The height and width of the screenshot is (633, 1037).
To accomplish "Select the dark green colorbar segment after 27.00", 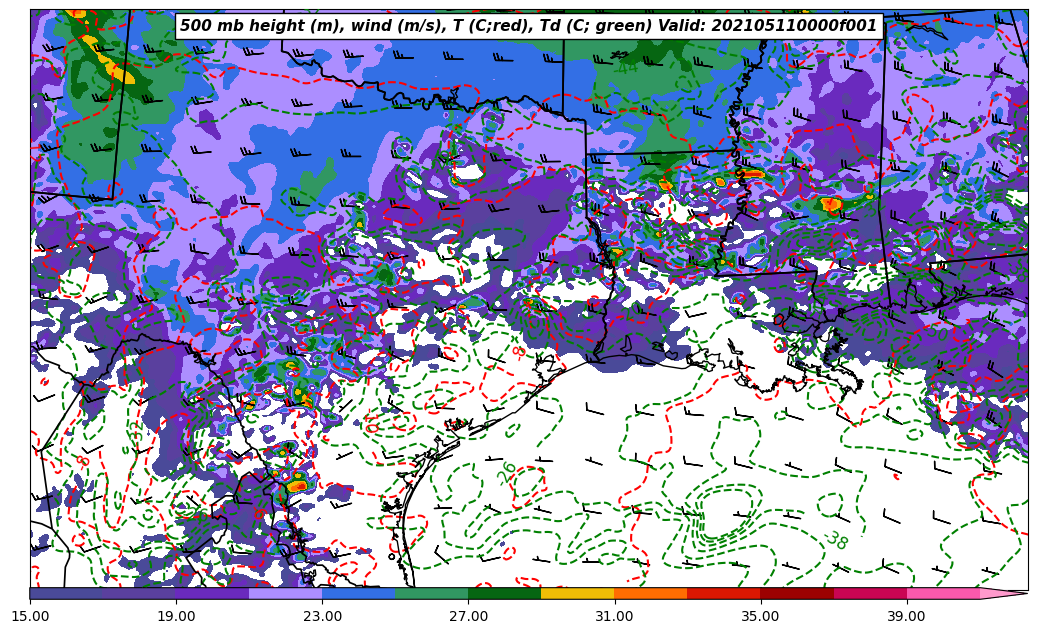I will tap(505, 593).
